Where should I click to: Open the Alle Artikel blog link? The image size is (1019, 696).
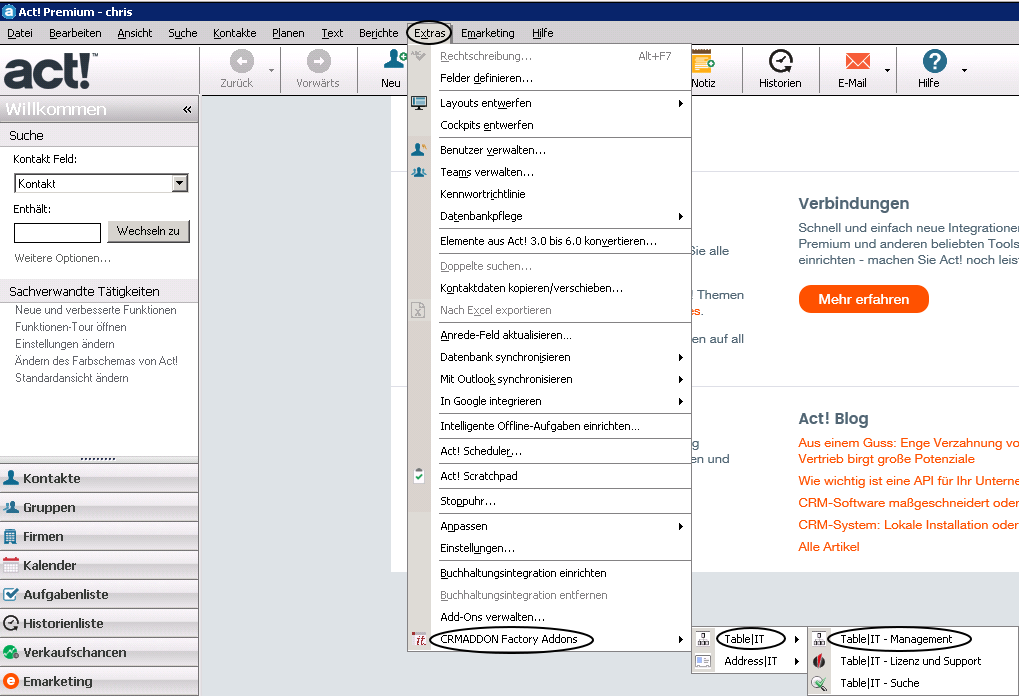tap(829, 547)
